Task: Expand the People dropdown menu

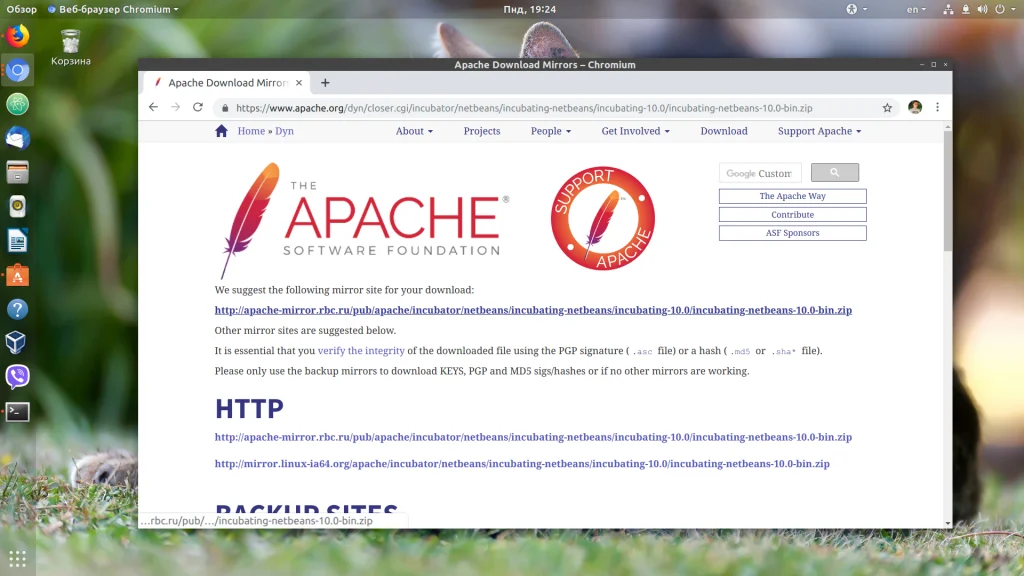Action: point(551,131)
